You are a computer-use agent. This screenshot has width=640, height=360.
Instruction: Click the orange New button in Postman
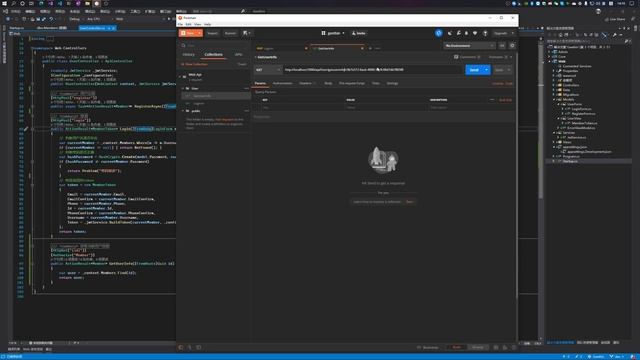pos(191,33)
